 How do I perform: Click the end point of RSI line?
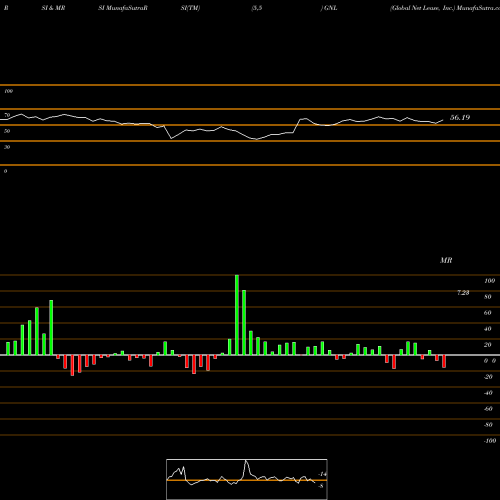point(443,120)
